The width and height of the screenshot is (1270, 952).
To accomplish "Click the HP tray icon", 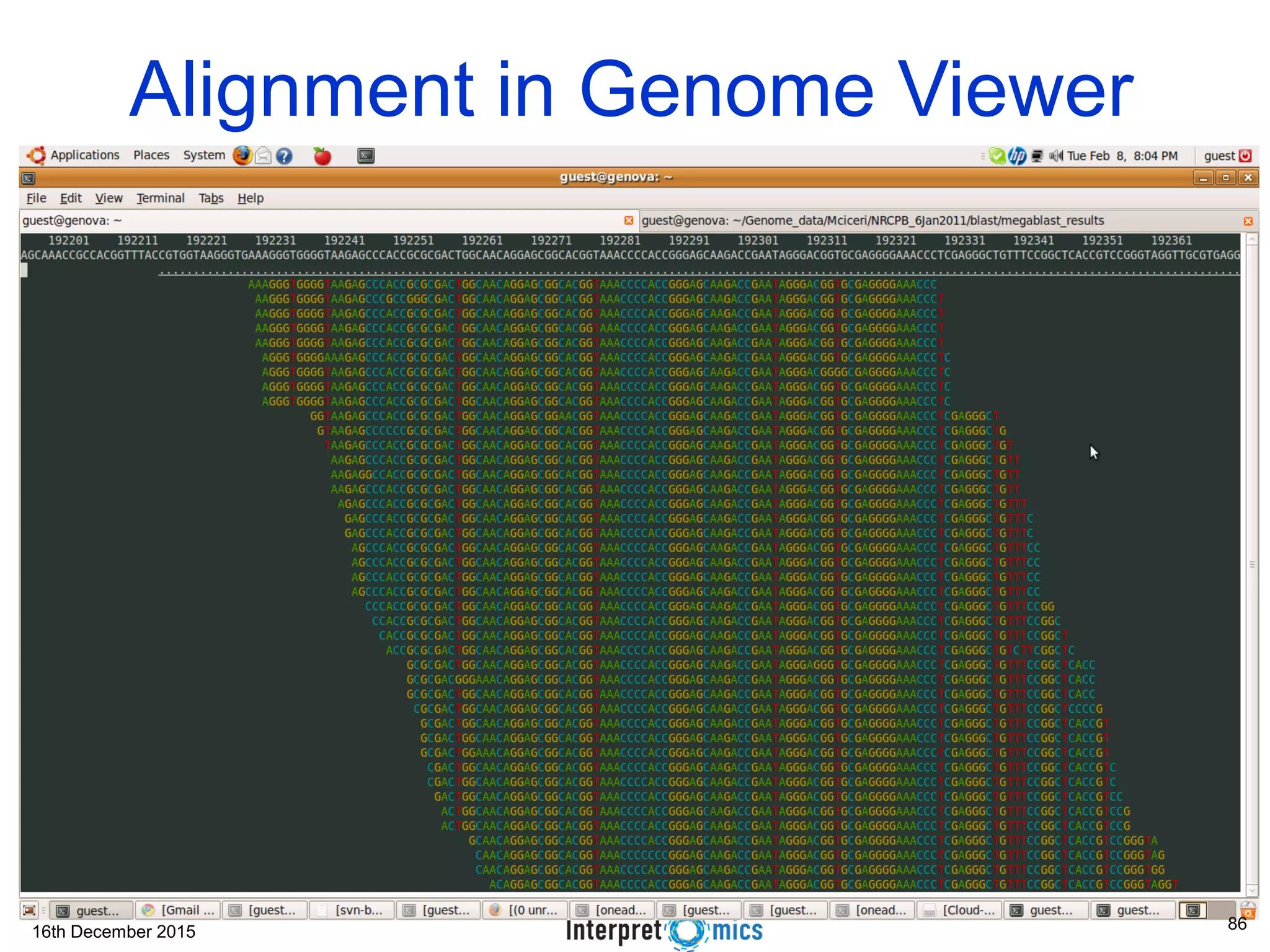I will 1017,156.
